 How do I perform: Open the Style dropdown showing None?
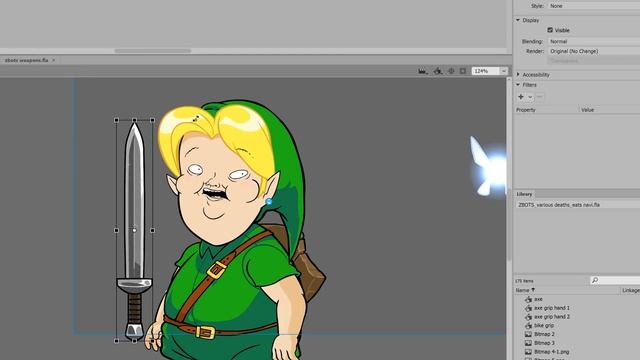coord(594,6)
